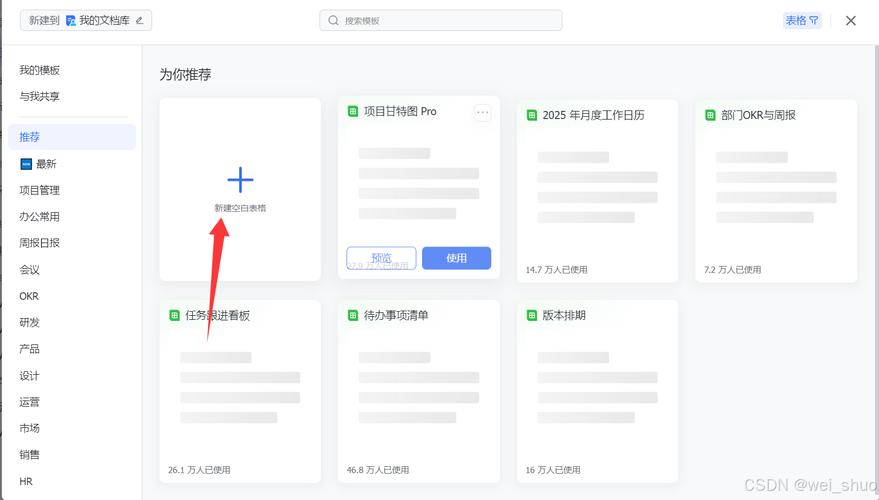Open the 2025 年月度工作日历 template card
The height and width of the screenshot is (500, 879).
point(597,191)
